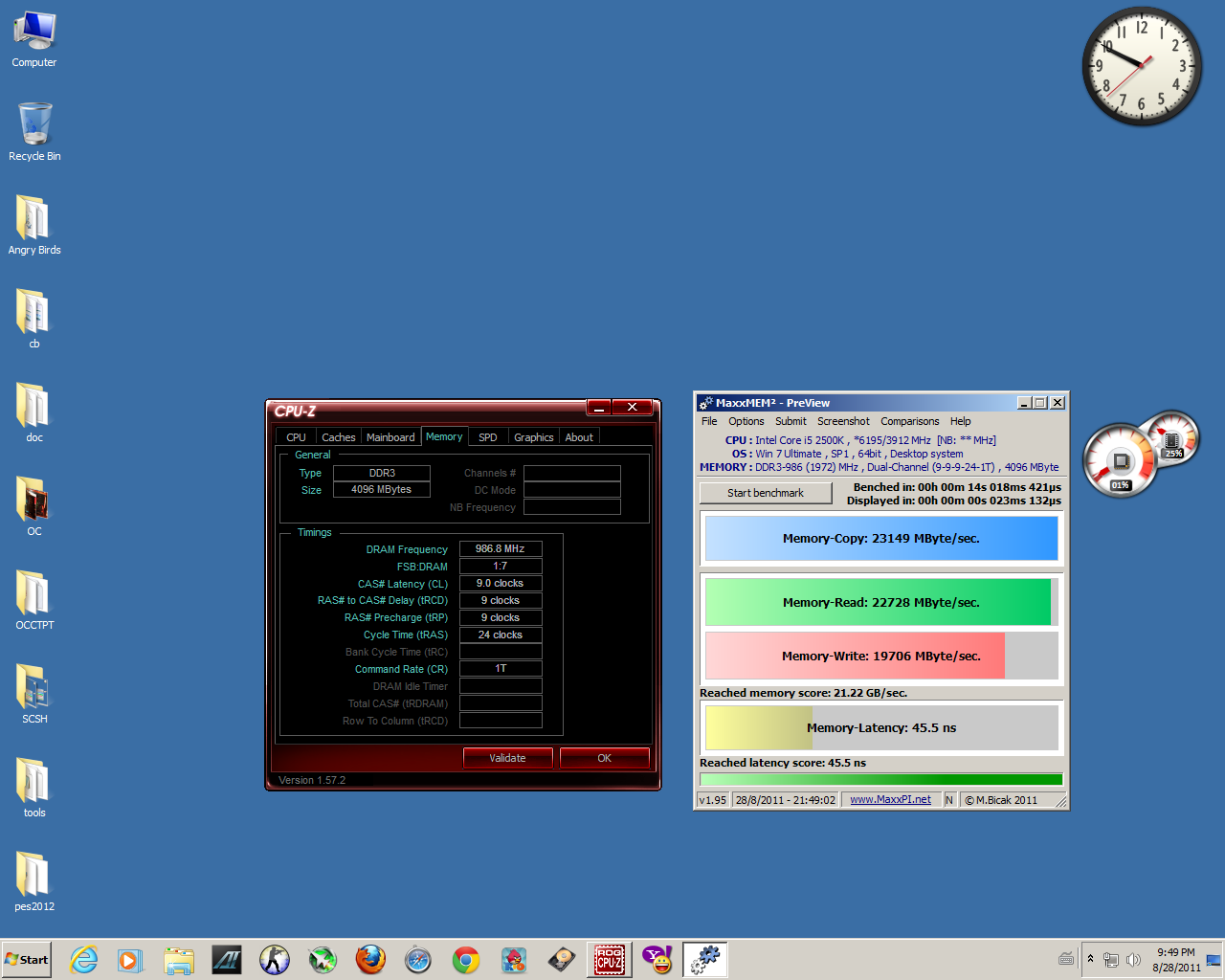Launch the AI Suite taskbar icon

coord(227,960)
